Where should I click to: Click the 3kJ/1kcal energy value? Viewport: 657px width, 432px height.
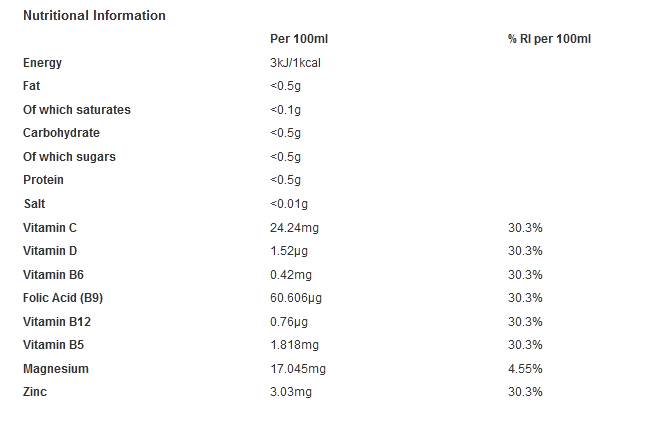pyautogui.click(x=295, y=63)
